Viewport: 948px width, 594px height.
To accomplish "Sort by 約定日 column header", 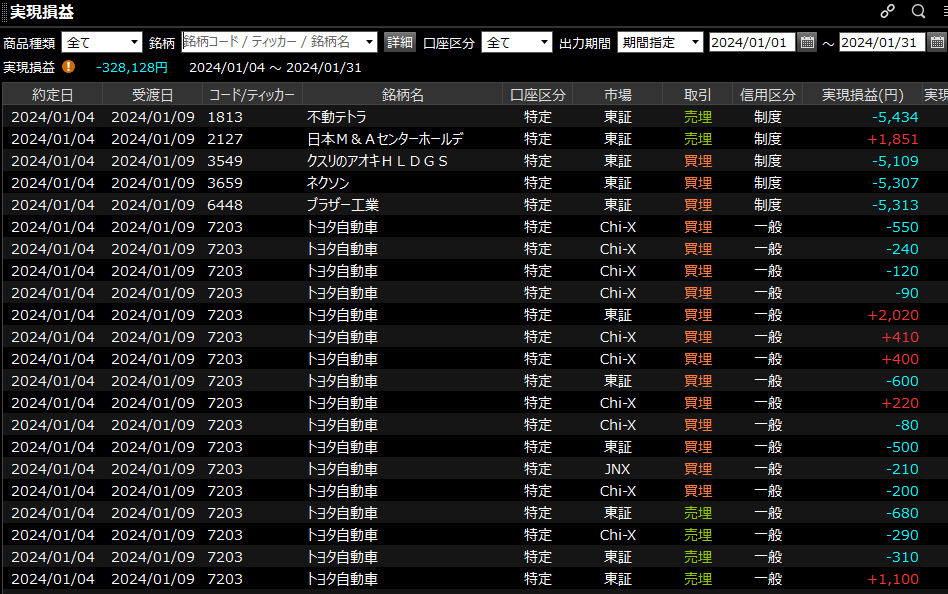I will coord(53,95).
